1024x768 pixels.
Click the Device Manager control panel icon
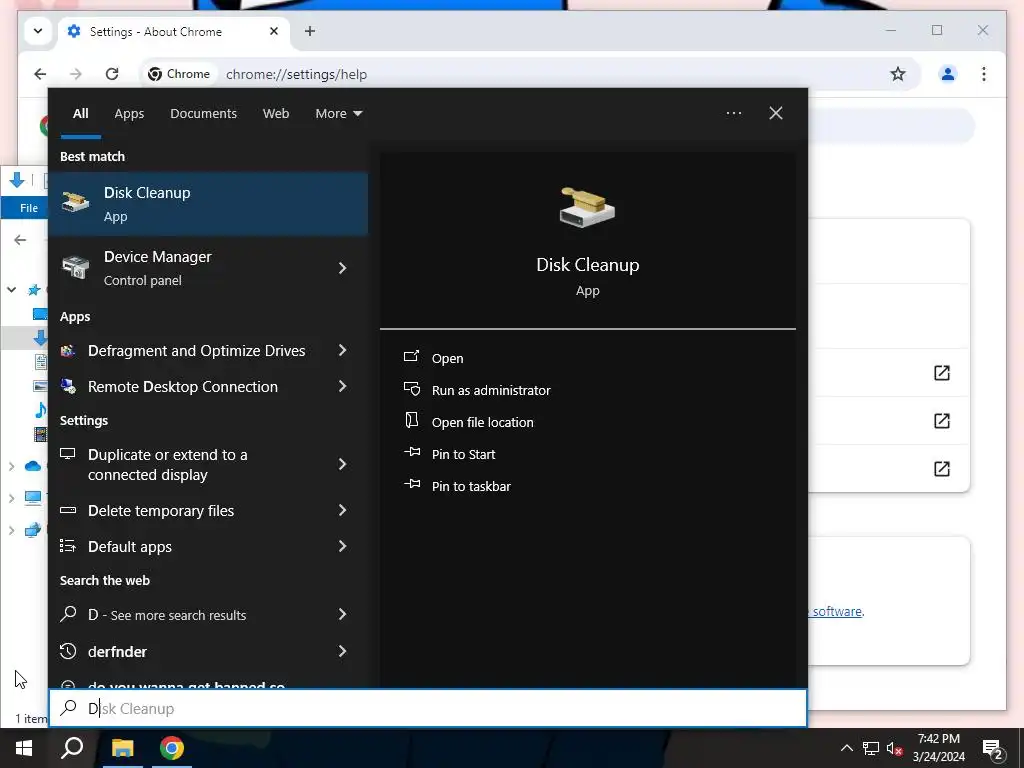click(x=75, y=267)
